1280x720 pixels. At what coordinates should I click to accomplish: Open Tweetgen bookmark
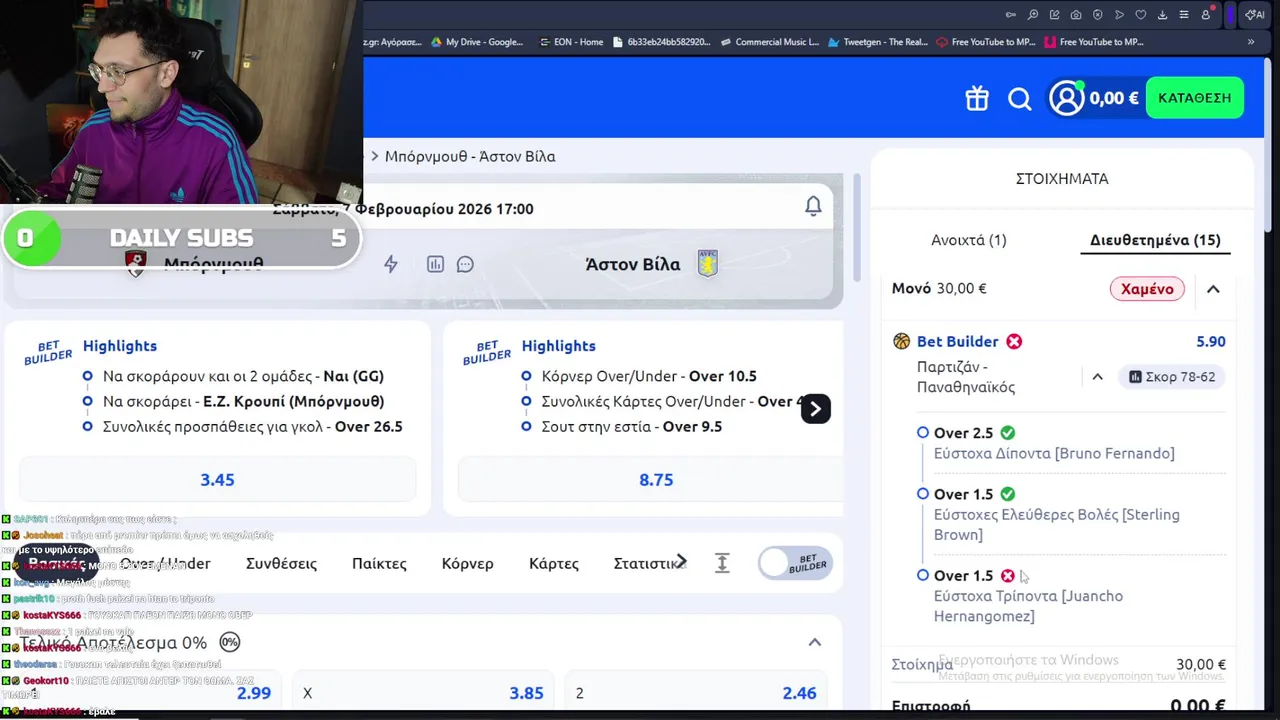click(877, 42)
